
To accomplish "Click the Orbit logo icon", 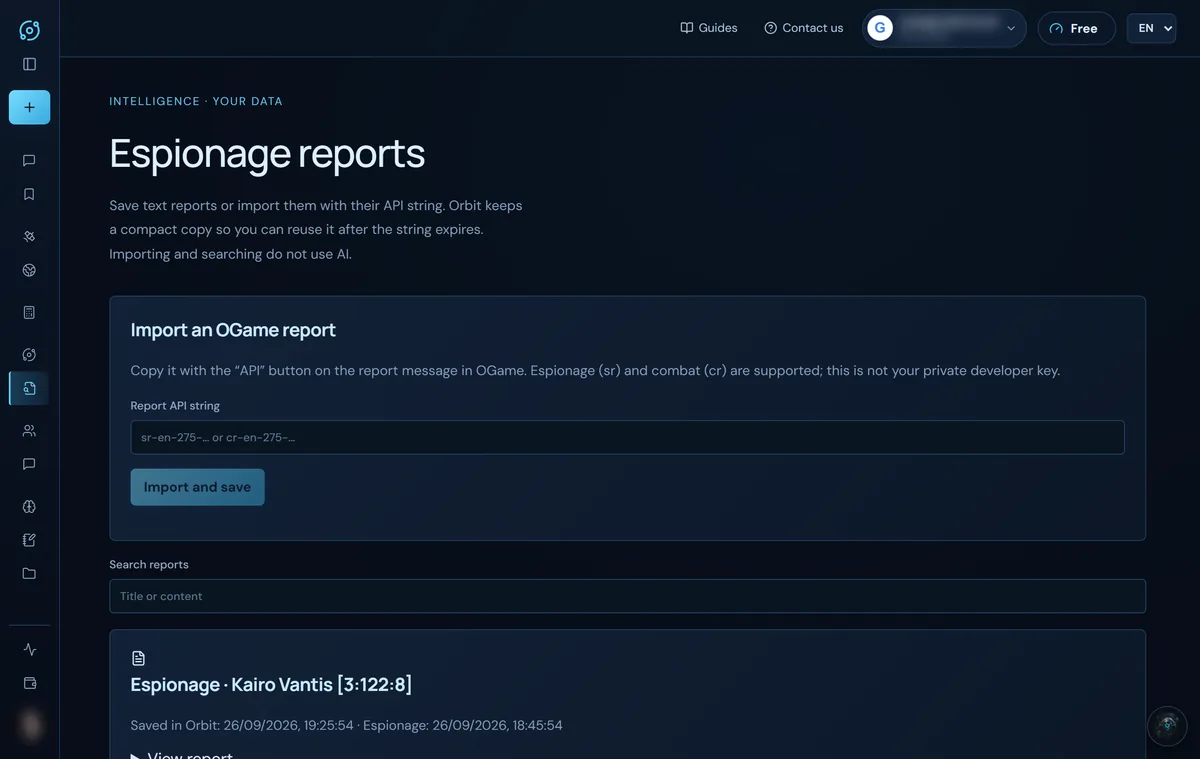I will click(x=29, y=30).
